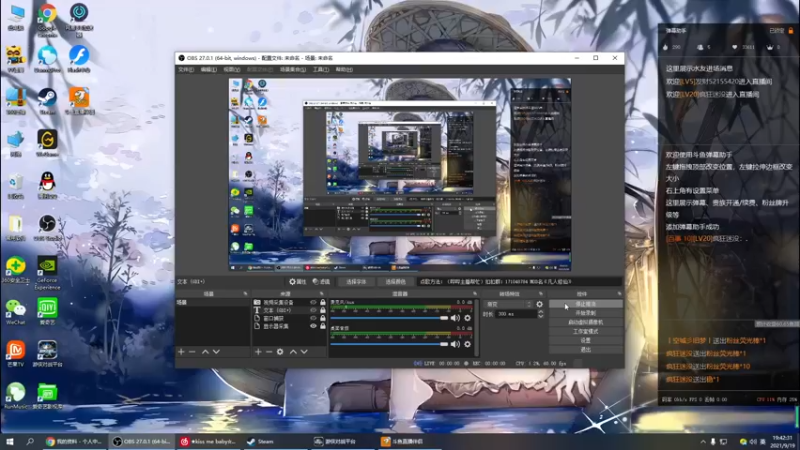The width and height of the screenshot is (800, 450).
Task: Open OBS Studio desktop shortcut
Action: tap(47, 227)
